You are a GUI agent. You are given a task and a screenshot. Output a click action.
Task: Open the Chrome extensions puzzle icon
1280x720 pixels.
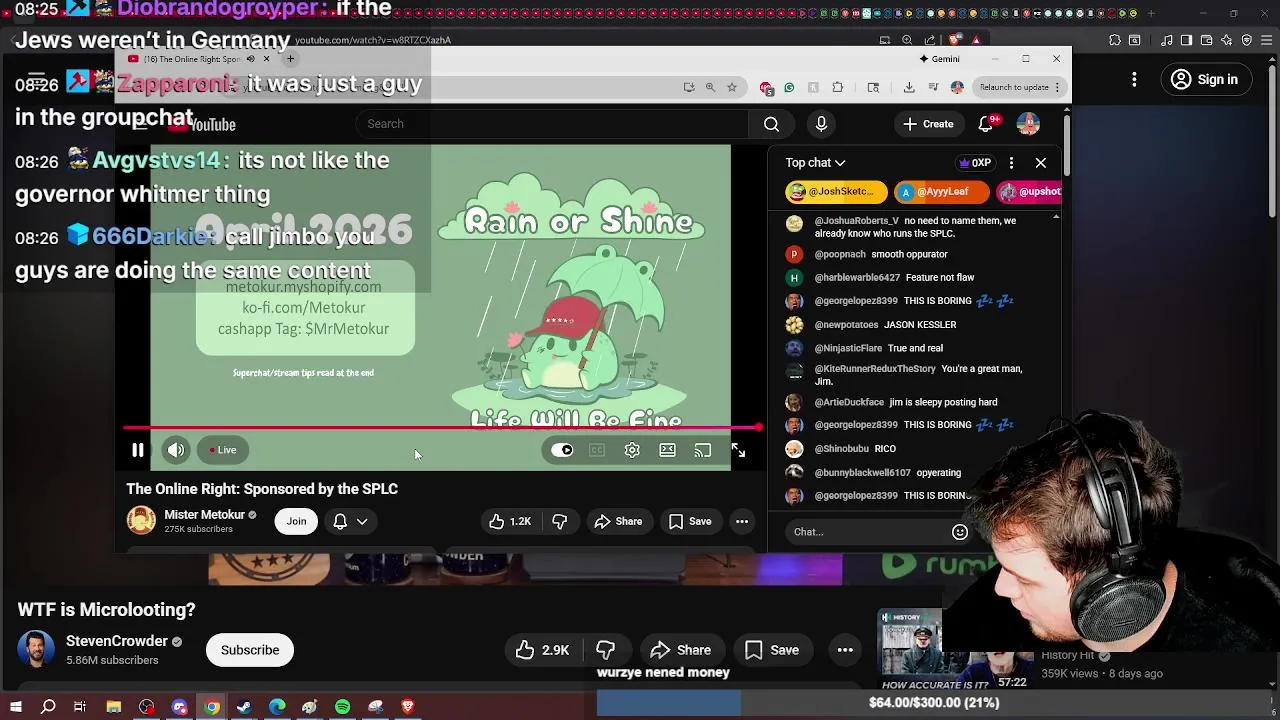click(838, 87)
